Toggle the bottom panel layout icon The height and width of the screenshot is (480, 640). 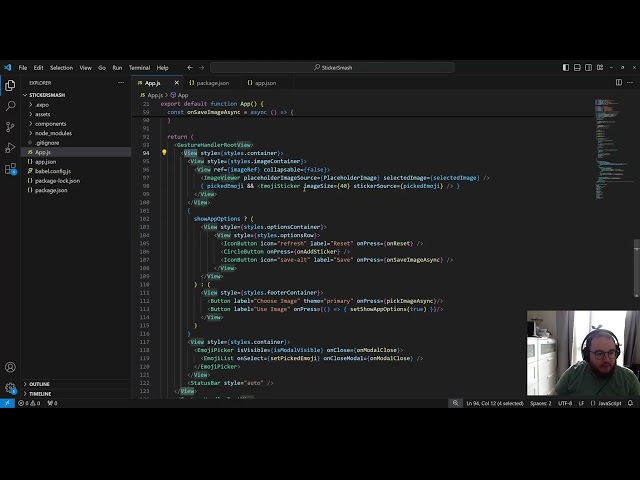tap(577, 67)
